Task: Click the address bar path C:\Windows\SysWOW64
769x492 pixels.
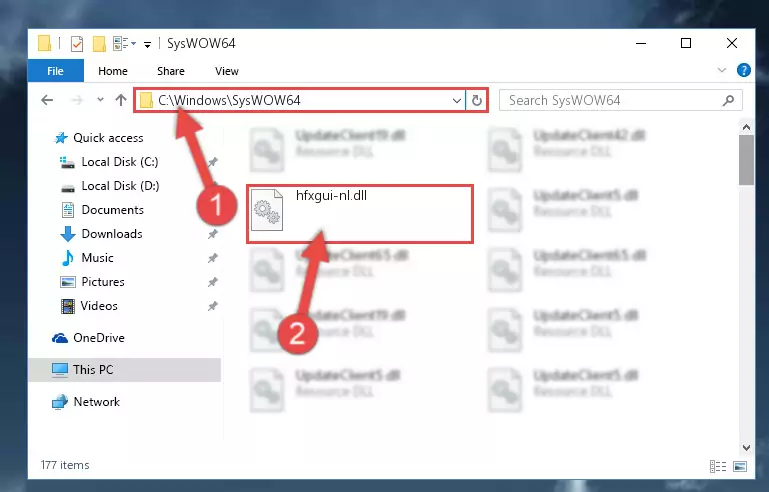Action: [x=229, y=101]
